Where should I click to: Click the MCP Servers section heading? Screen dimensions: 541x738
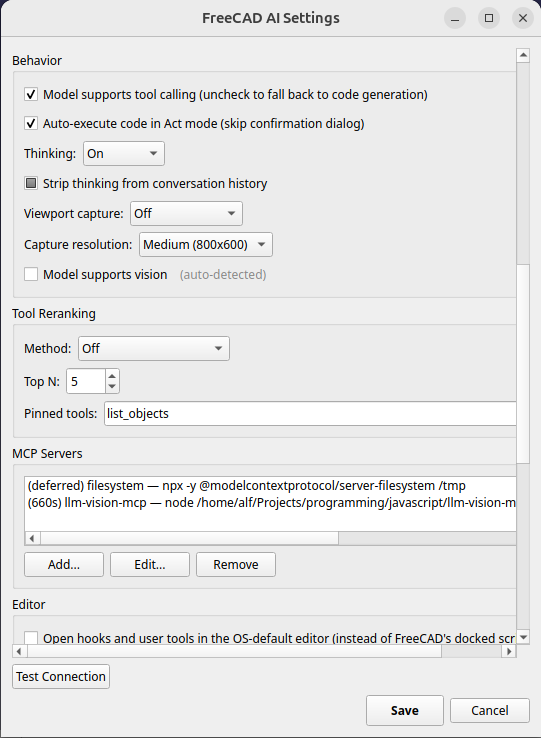[x=47, y=454]
